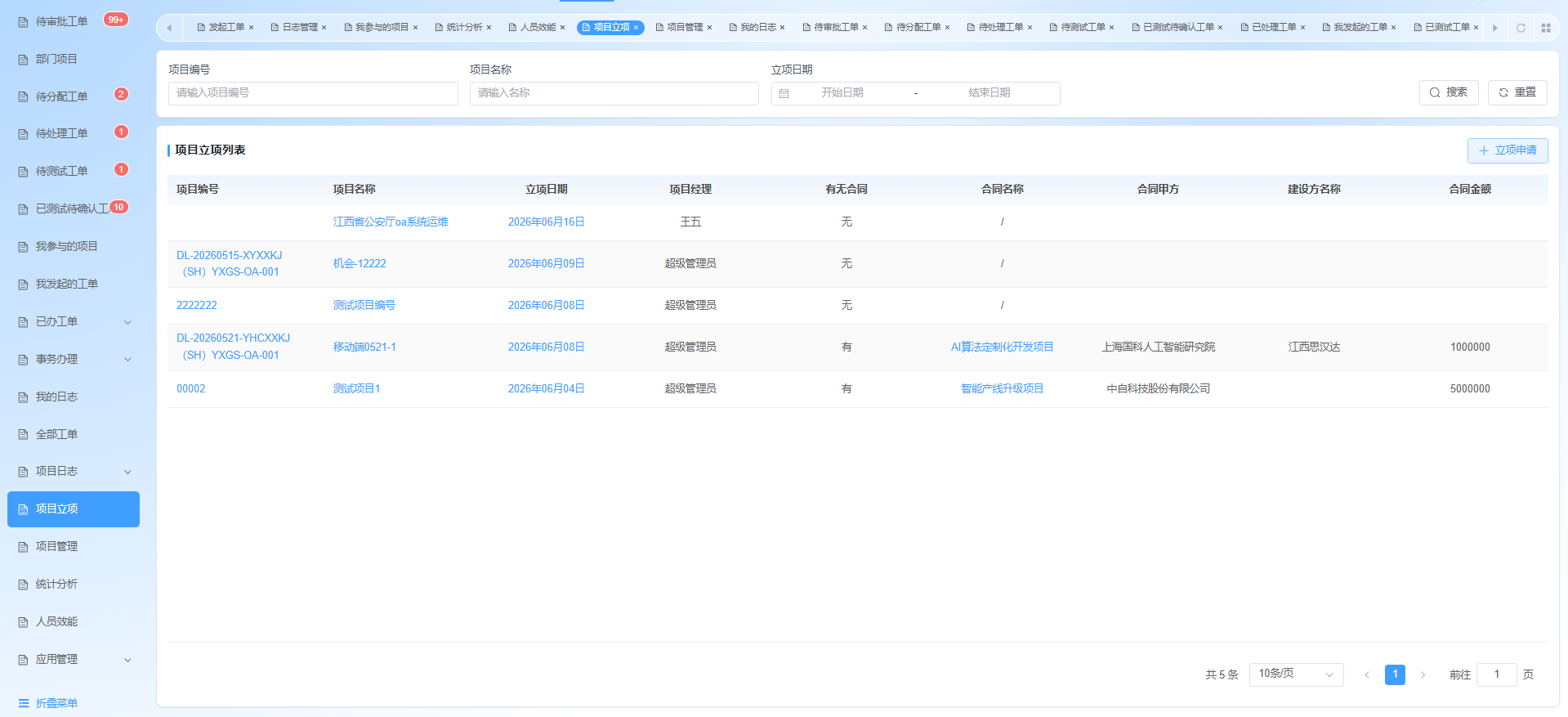Switch to the 待测试工单 tab
This screenshot has width=1568, height=717.
[x=1083, y=28]
